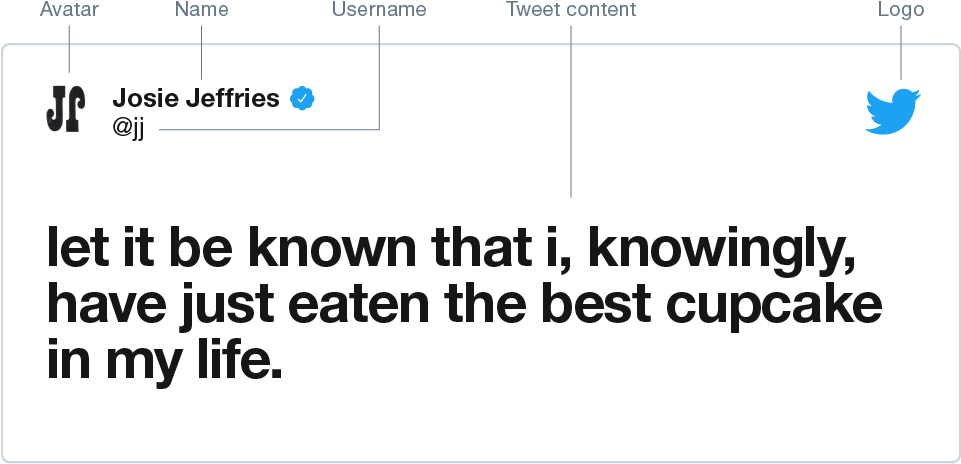Click the word "knowingly" in the tweet
The height and width of the screenshot is (464, 961).
pos(714,249)
